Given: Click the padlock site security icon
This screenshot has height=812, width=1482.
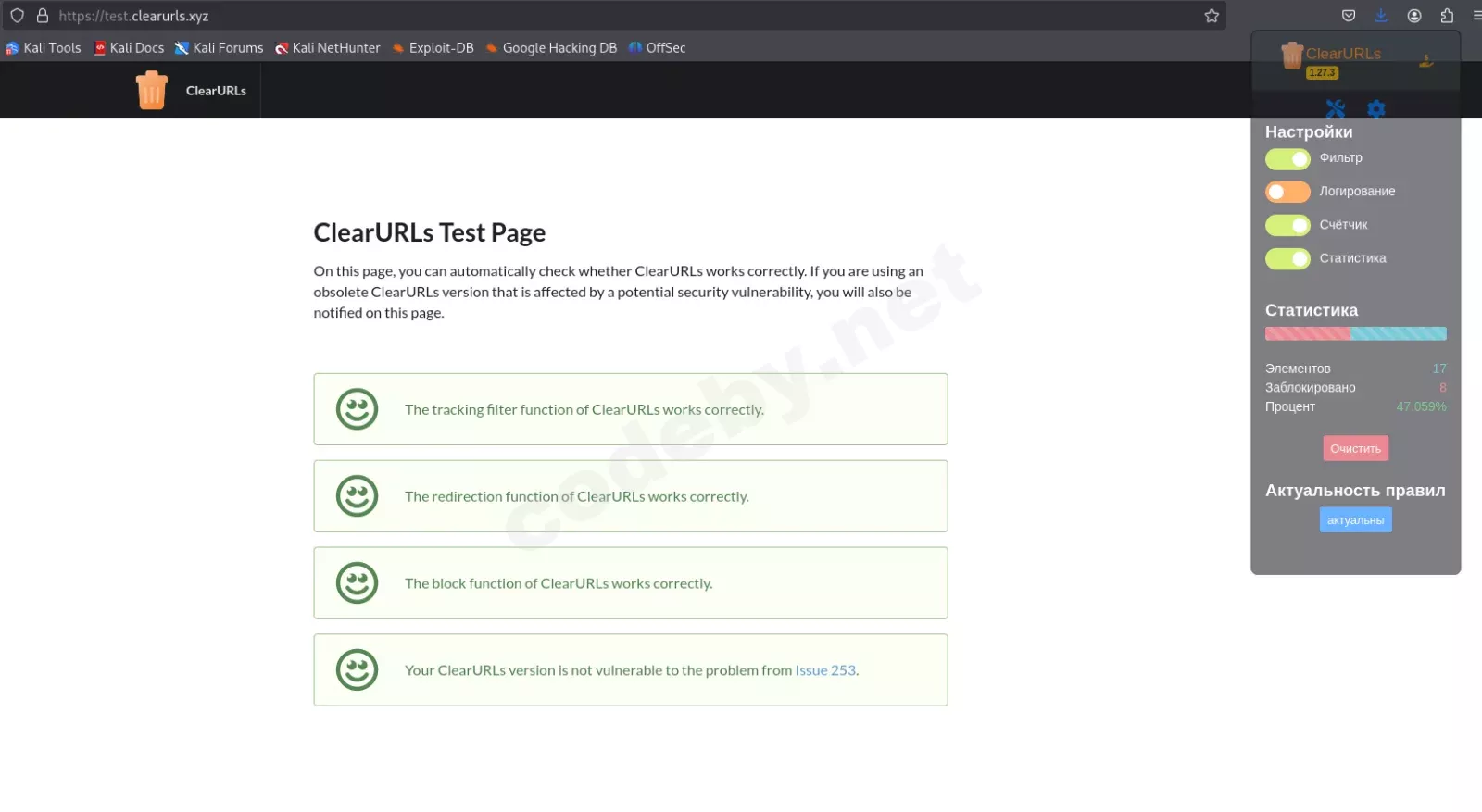Looking at the screenshot, I should coord(43,16).
